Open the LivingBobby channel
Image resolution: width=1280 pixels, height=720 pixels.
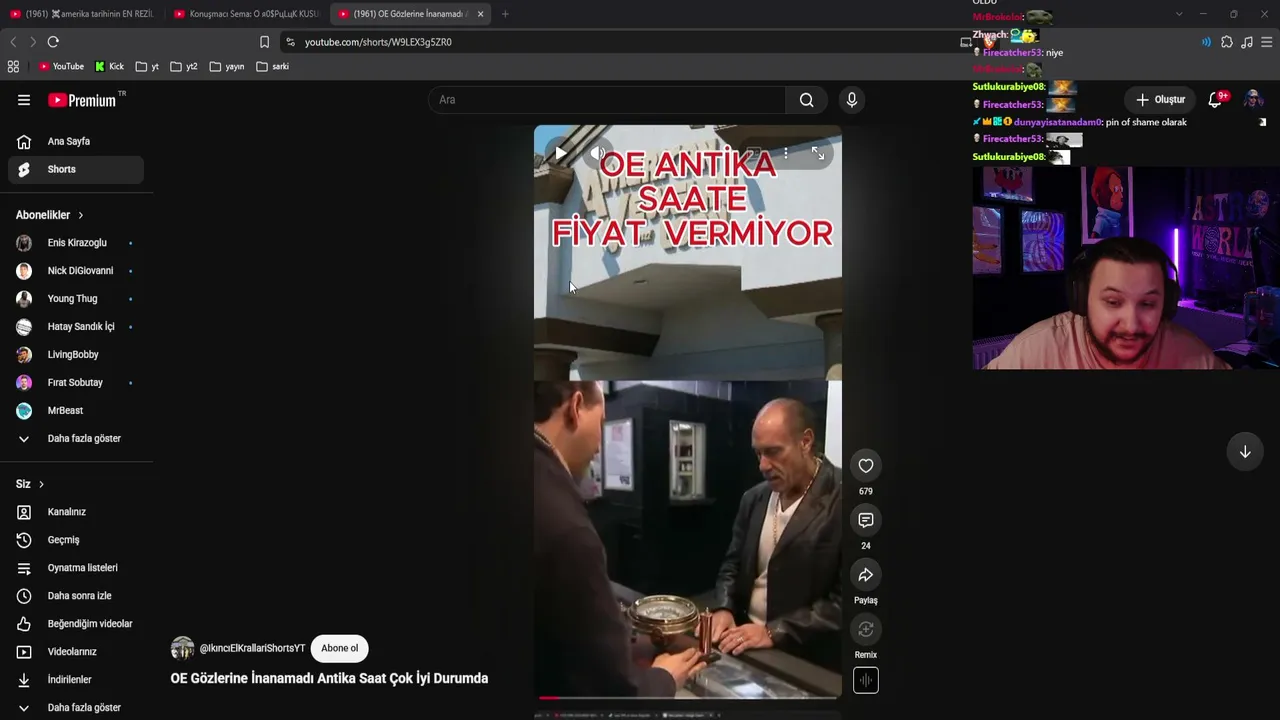[x=76, y=355]
